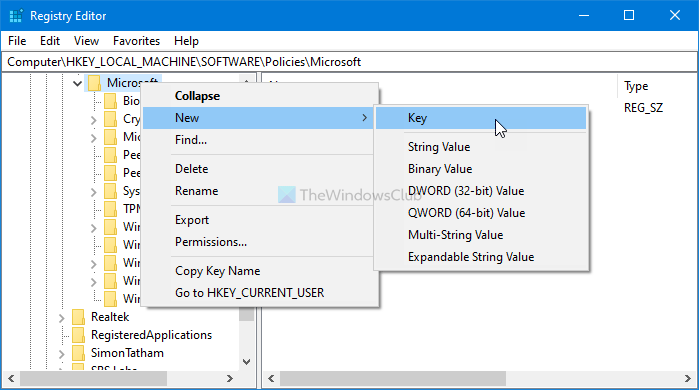Click tree pane scroll left arrow
Screen dimensions: 700x390
pyautogui.click(x=11, y=378)
